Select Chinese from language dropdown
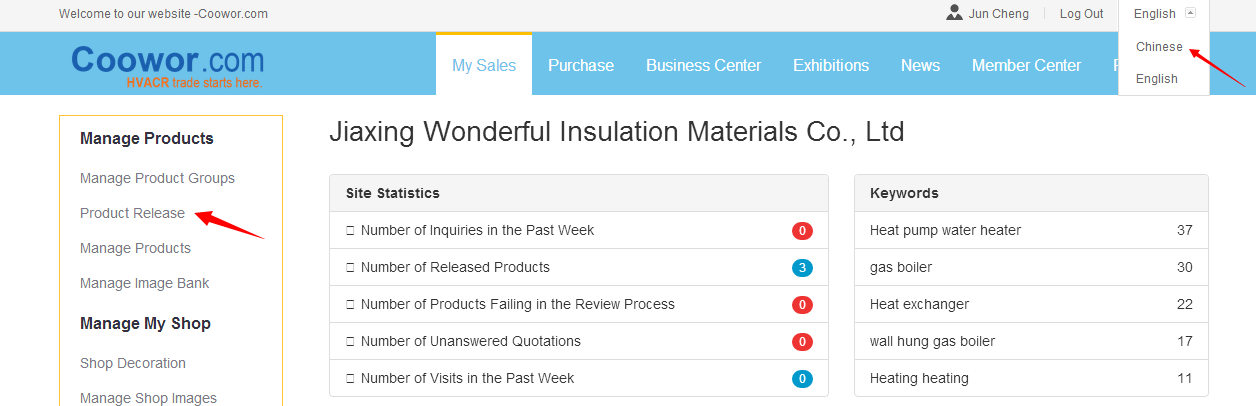The image size is (1256, 406). pos(1159,47)
